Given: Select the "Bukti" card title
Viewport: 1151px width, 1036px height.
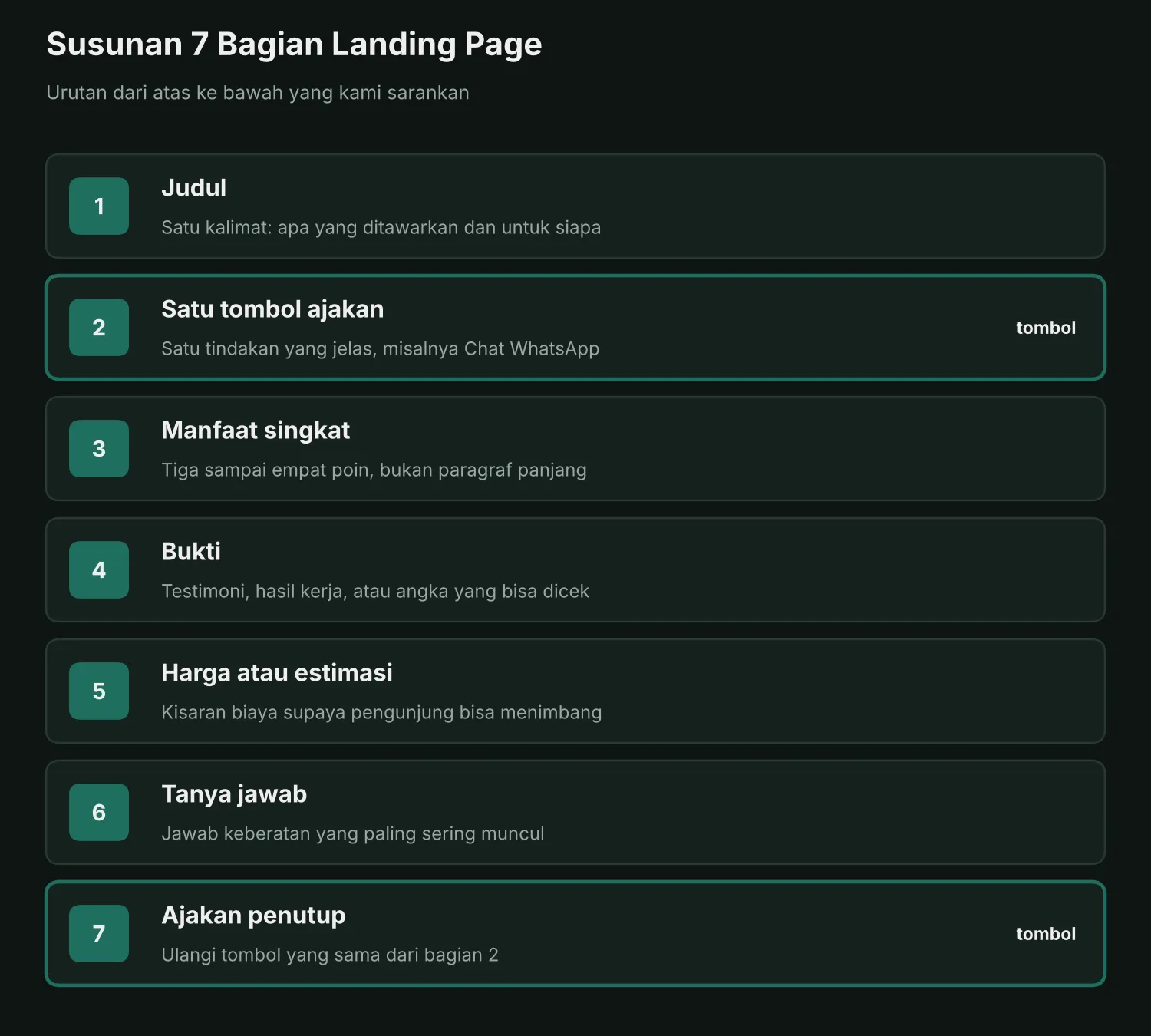Looking at the screenshot, I should [191, 552].
